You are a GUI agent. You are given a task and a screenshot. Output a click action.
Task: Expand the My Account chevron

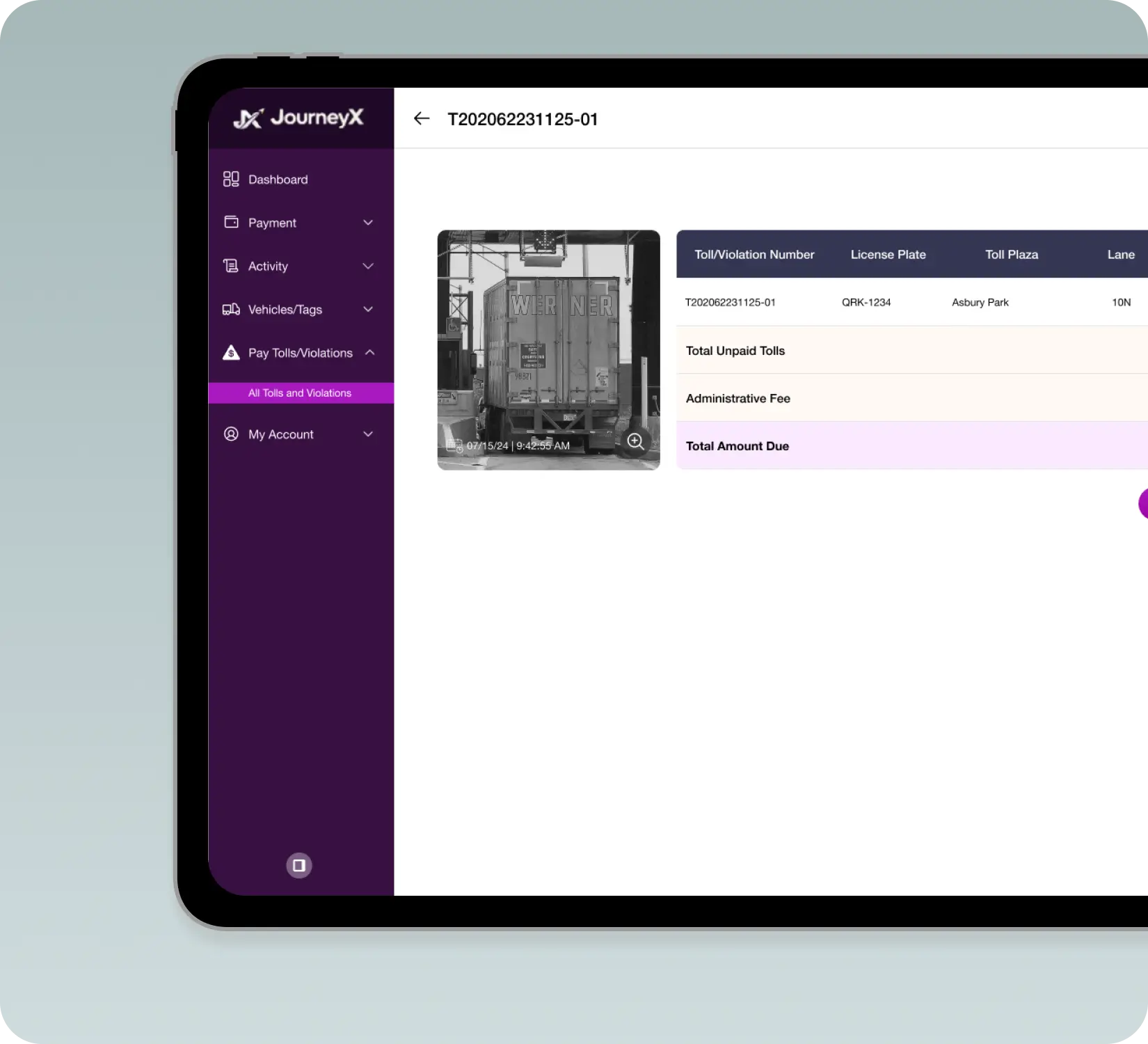[x=368, y=434]
